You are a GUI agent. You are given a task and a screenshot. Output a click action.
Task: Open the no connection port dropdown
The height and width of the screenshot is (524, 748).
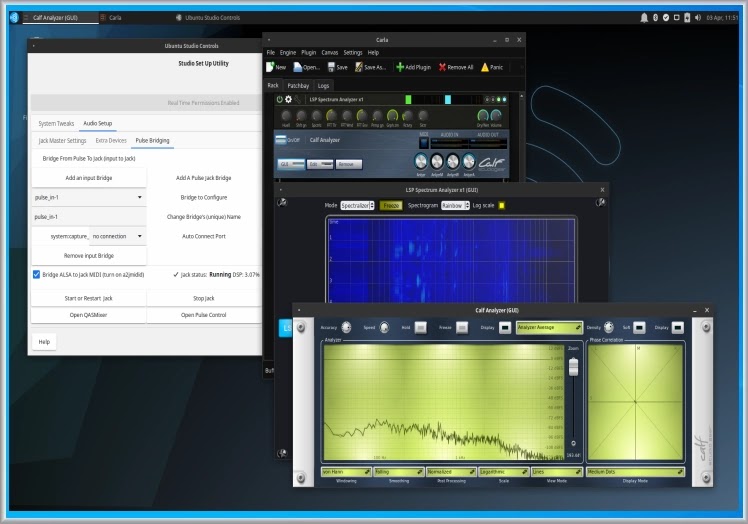117,236
